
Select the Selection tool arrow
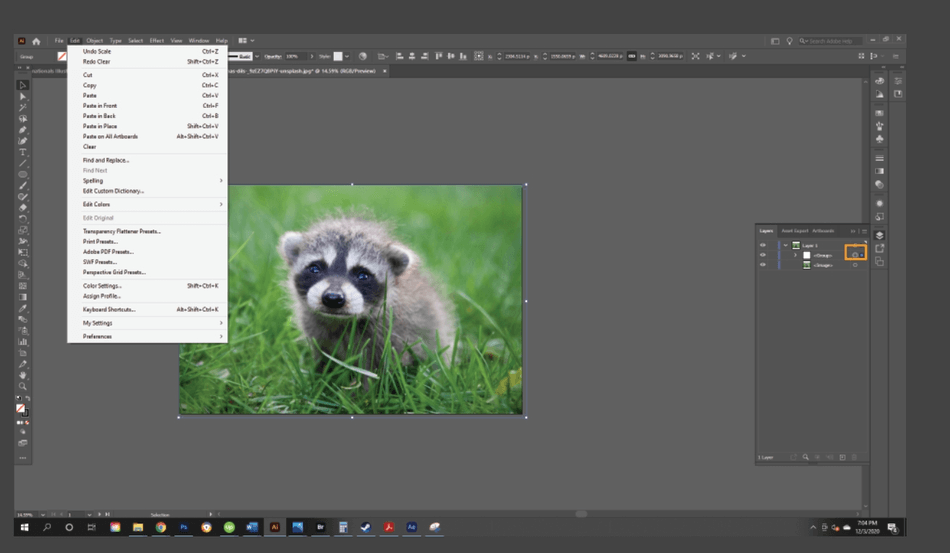[x=23, y=85]
